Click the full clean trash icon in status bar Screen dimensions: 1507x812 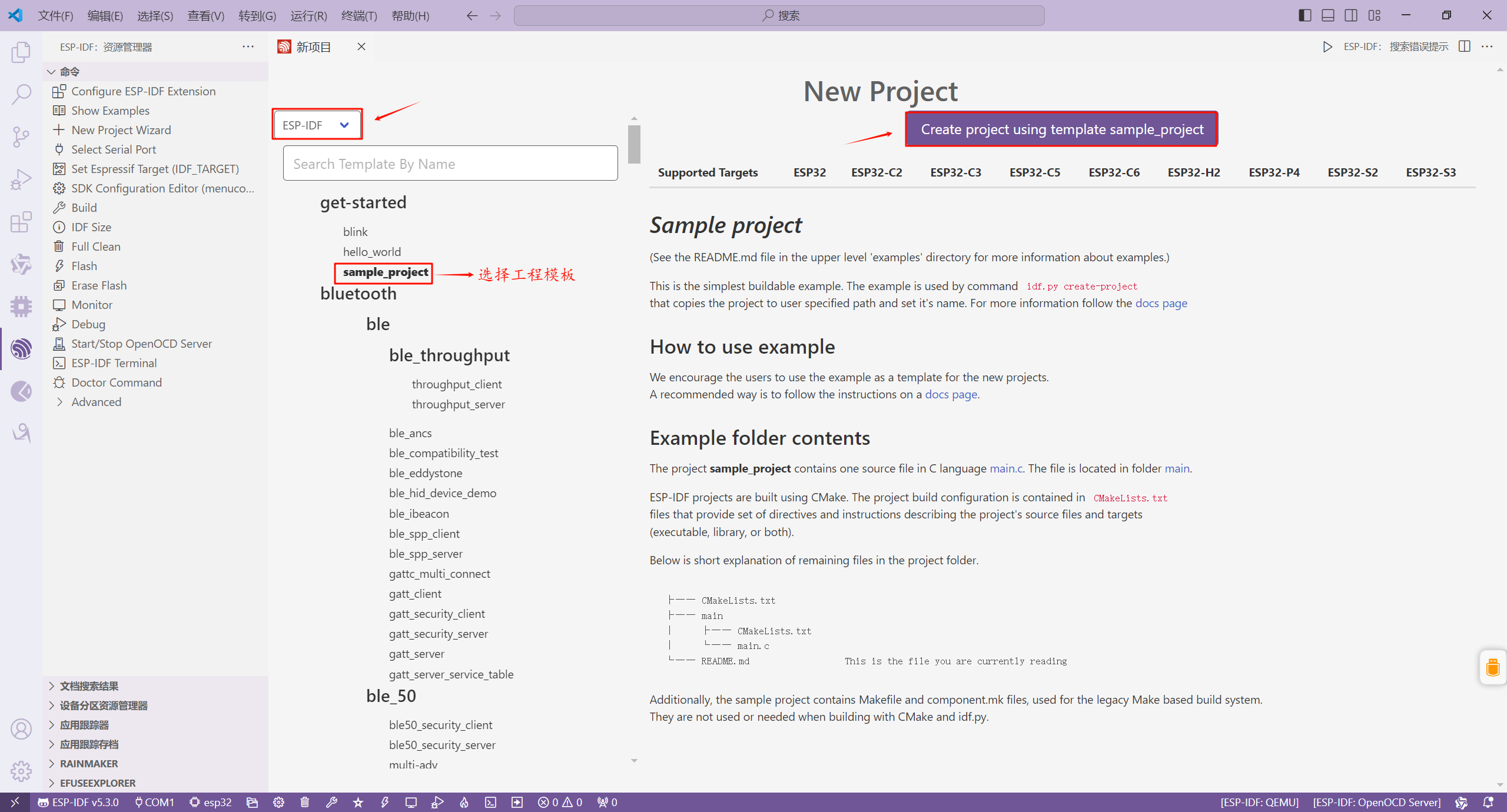[305, 802]
